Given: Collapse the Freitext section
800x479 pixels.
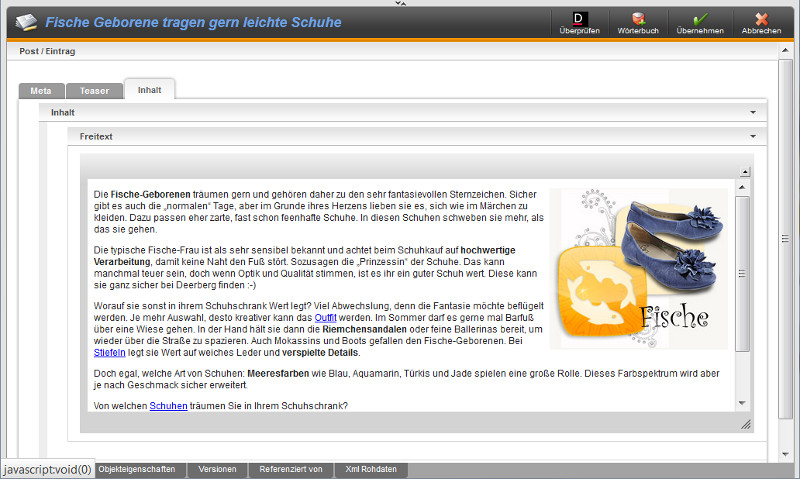Looking at the screenshot, I should 752,136.
